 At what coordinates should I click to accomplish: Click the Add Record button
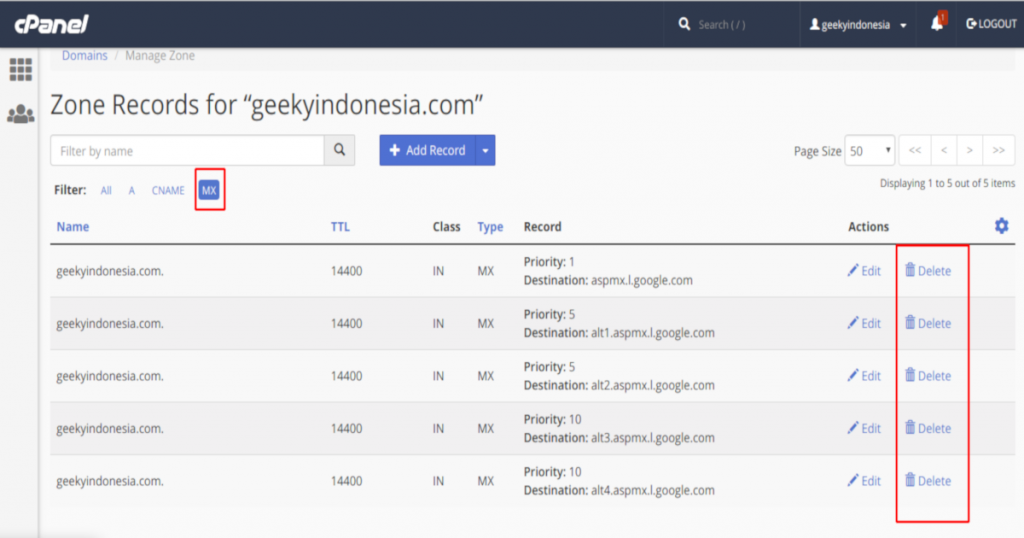tap(428, 150)
